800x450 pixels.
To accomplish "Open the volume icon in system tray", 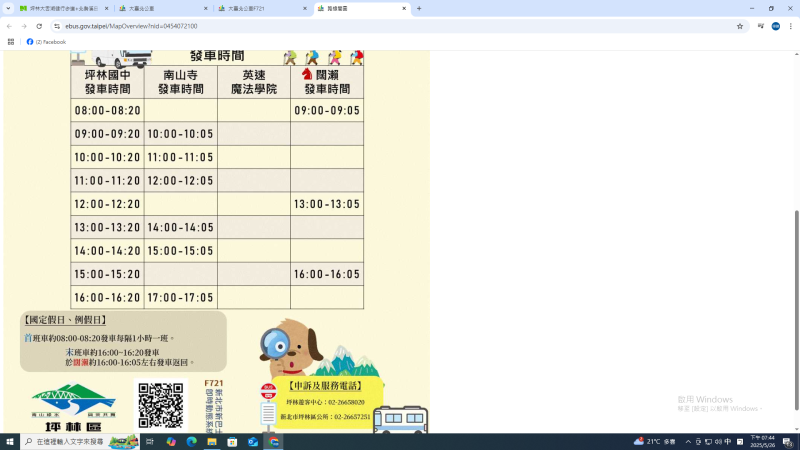I will click(x=718, y=442).
